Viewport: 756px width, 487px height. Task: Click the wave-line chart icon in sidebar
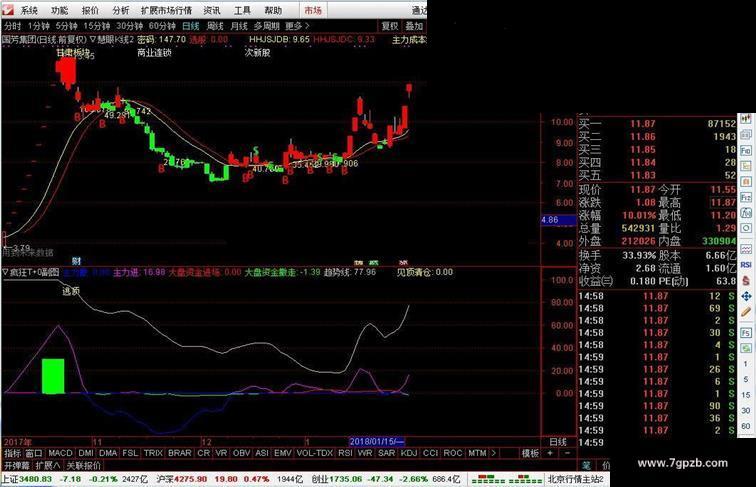[x=746, y=249]
